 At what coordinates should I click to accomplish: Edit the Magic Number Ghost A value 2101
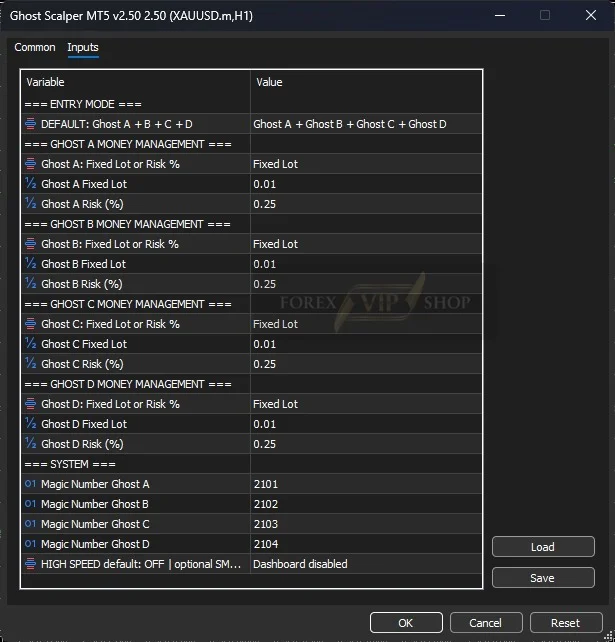pos(366,484)
